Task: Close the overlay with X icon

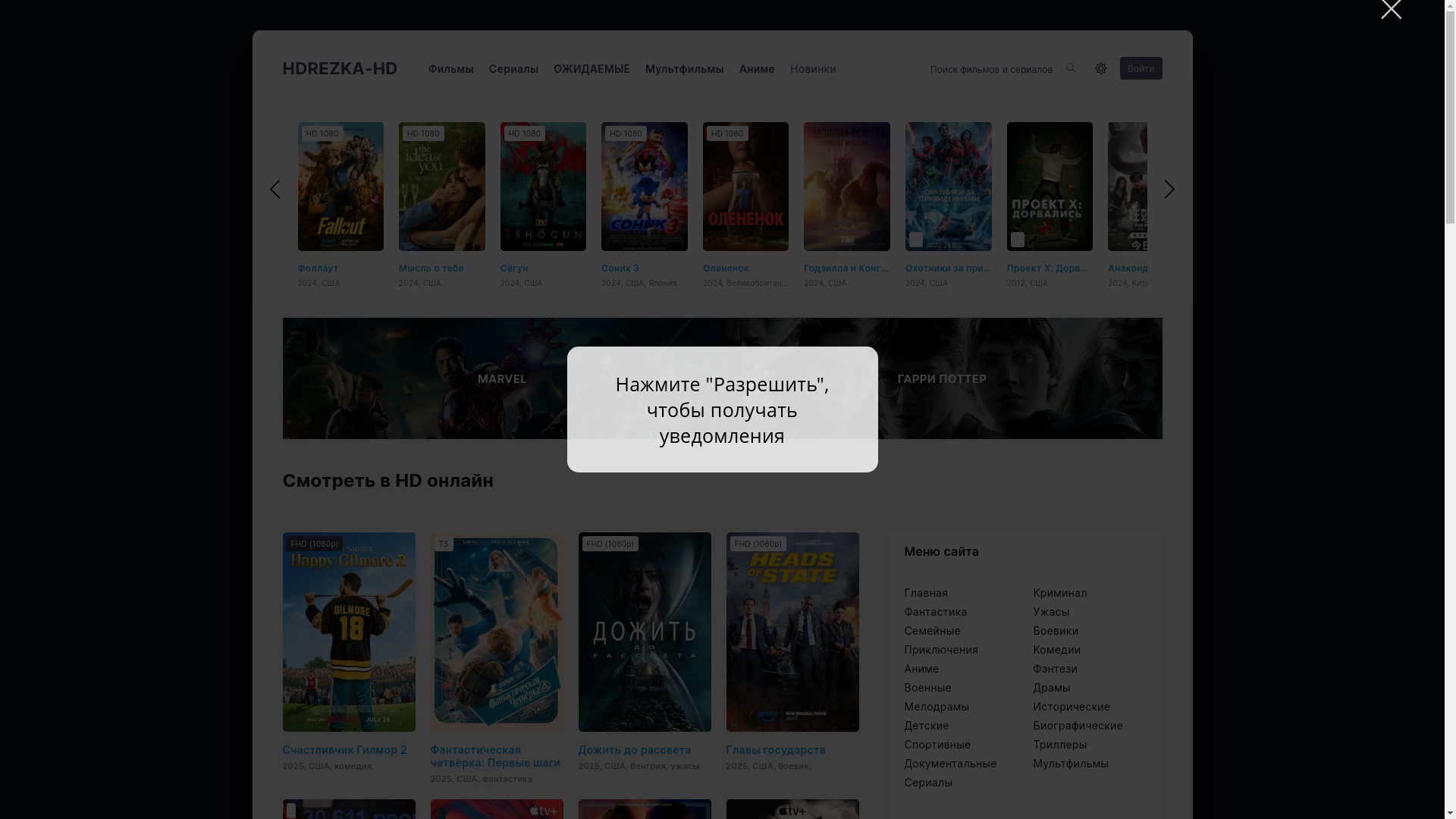Action: click(1391, 9)
